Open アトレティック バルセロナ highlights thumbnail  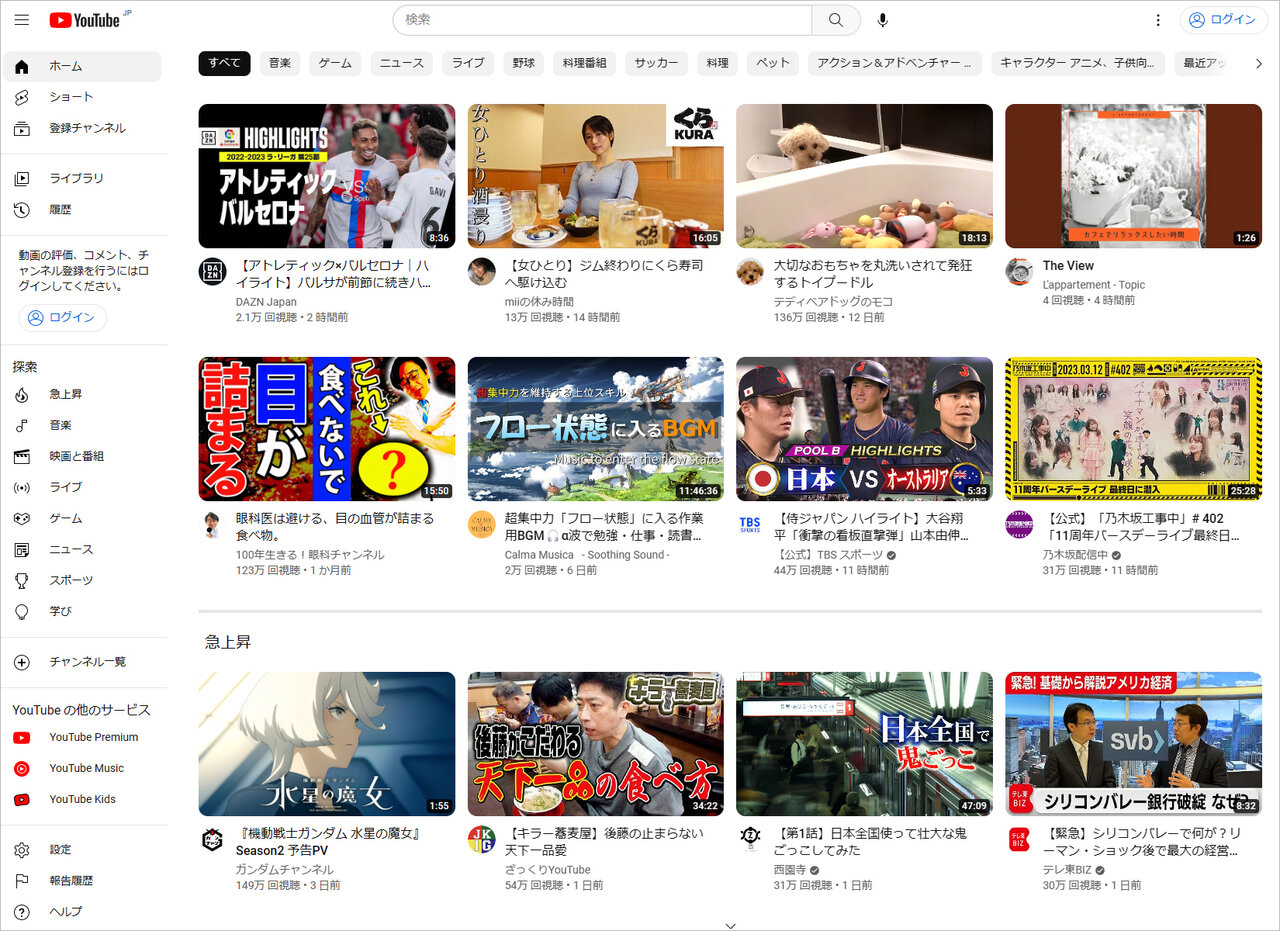point(326,176)
